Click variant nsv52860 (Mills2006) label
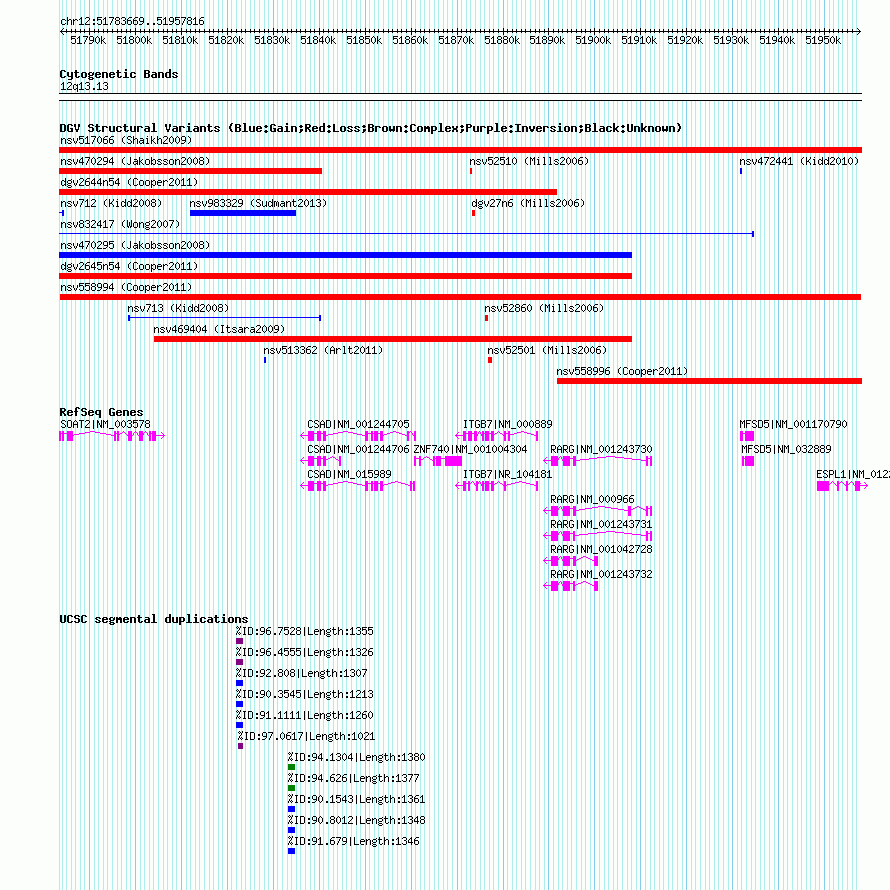The height and width of the screenshot is (890, 890). click(x=544, y=308)
